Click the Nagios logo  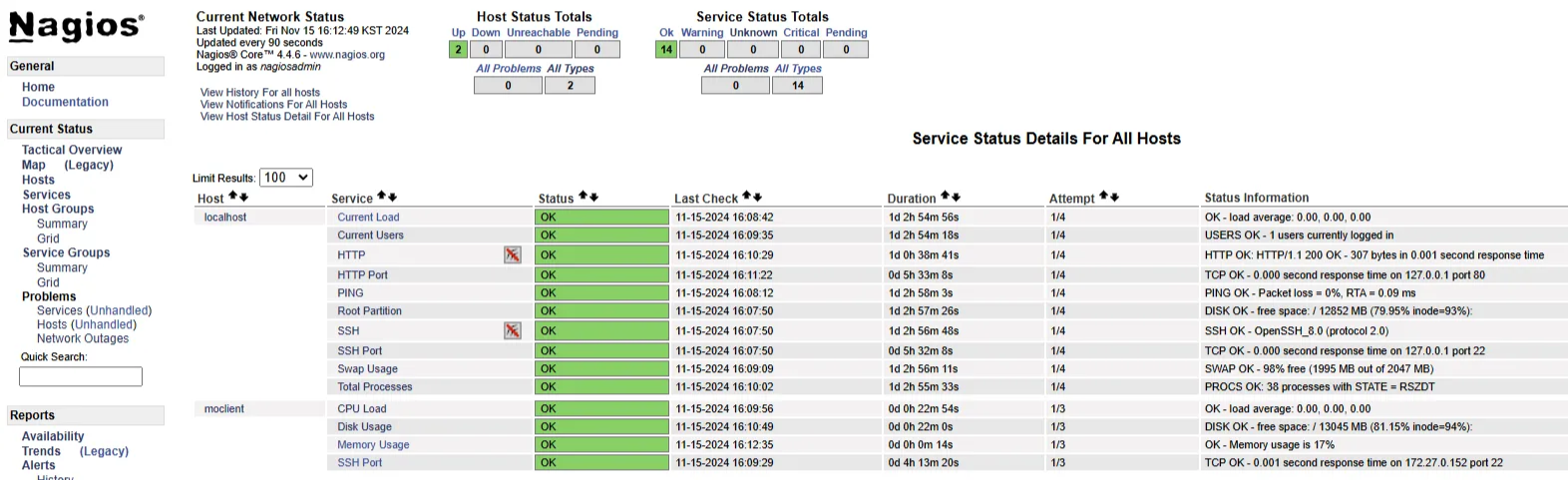(77, 27)
